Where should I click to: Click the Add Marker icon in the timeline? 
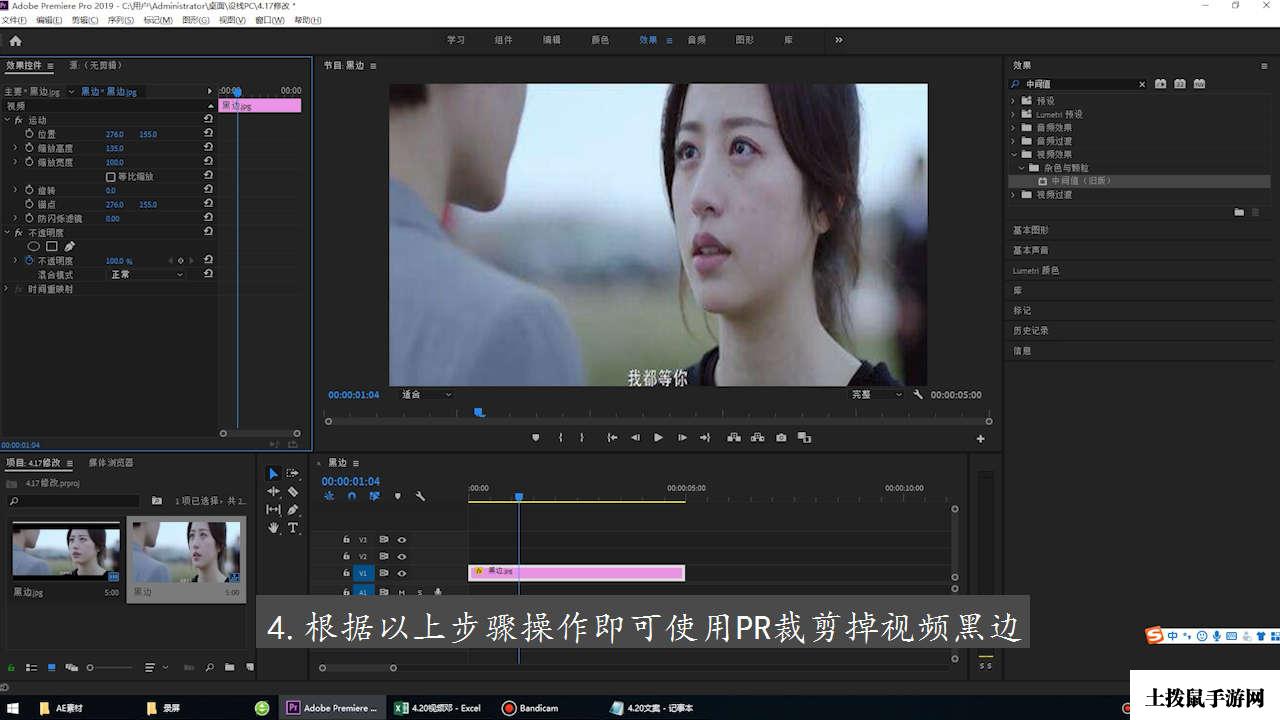397,496
